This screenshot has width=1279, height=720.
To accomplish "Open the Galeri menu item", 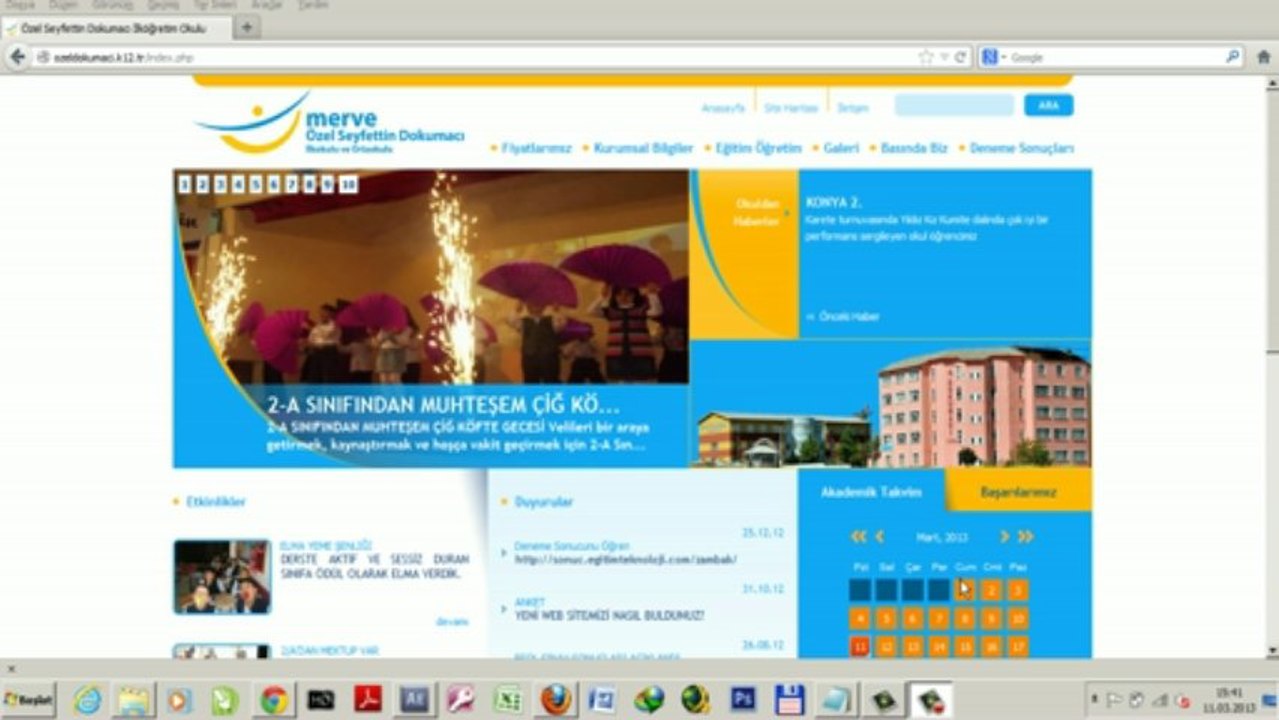I will tap(841, 148).
